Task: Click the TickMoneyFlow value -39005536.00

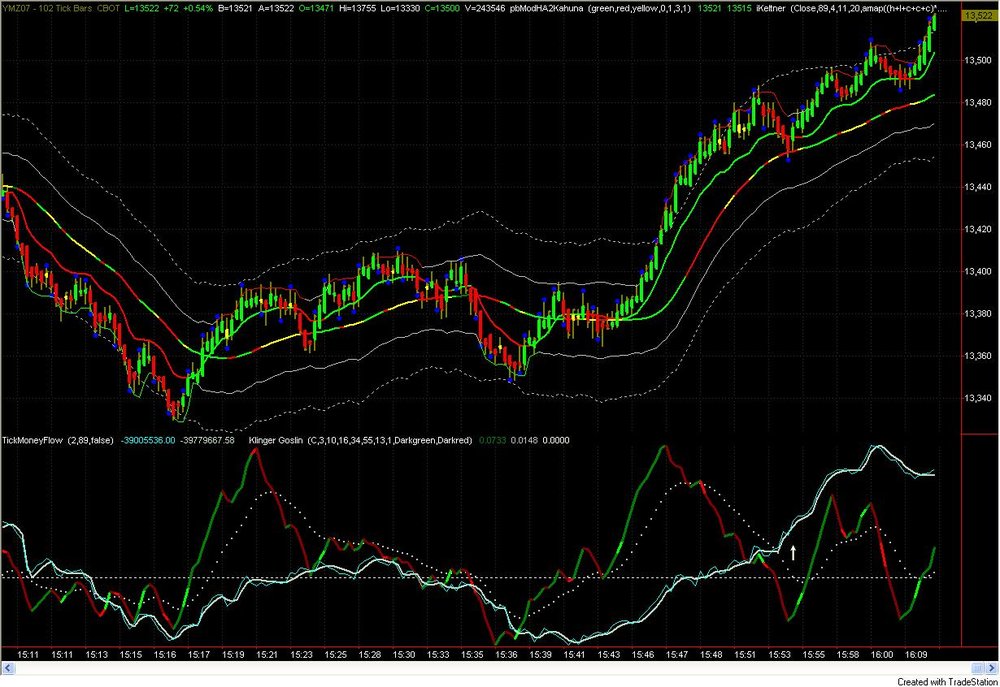Action: click(149, 440)
